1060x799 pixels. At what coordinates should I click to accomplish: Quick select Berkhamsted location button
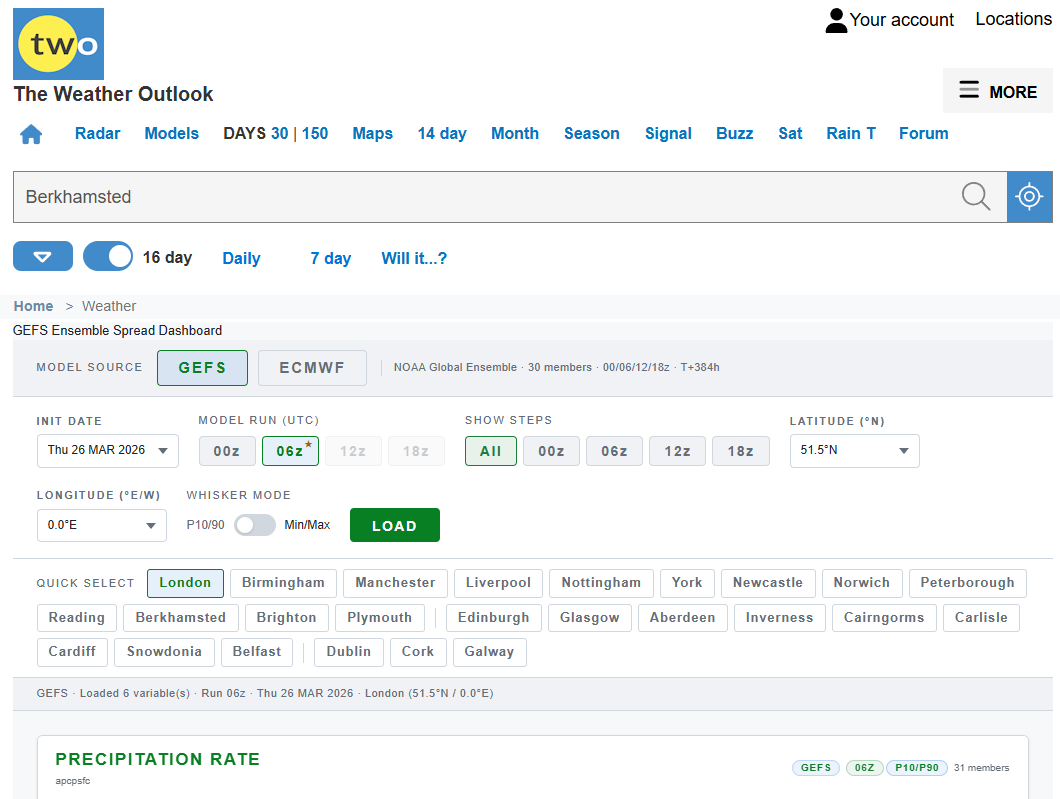[180, 618]
